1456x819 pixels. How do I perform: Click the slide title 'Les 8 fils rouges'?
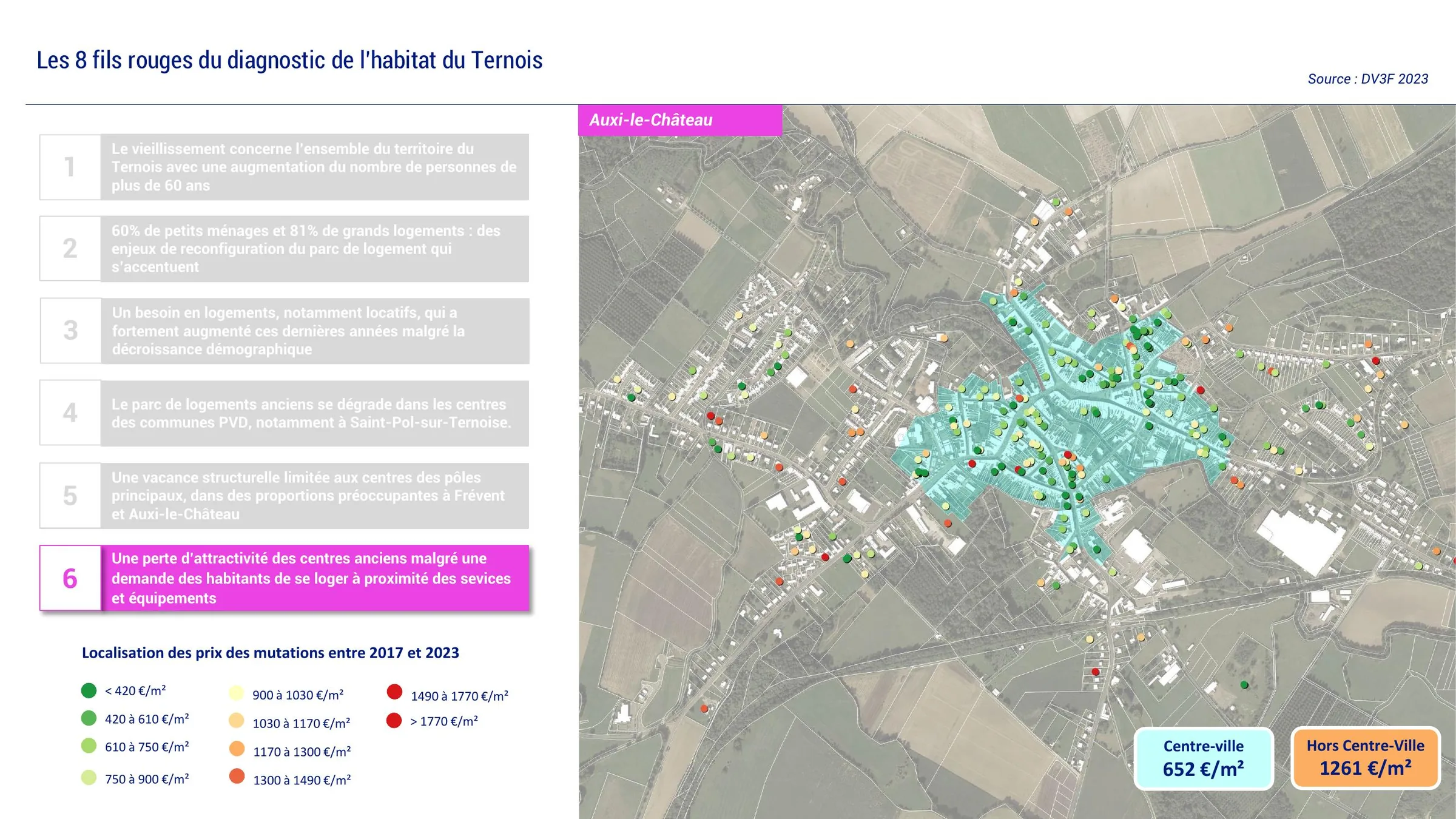point(289,60)
